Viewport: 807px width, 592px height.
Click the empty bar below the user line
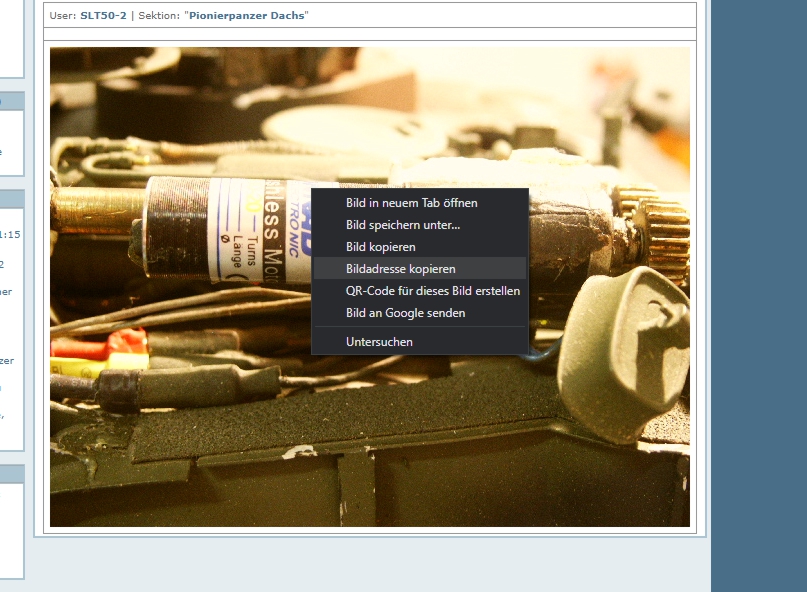coord(370,35)
